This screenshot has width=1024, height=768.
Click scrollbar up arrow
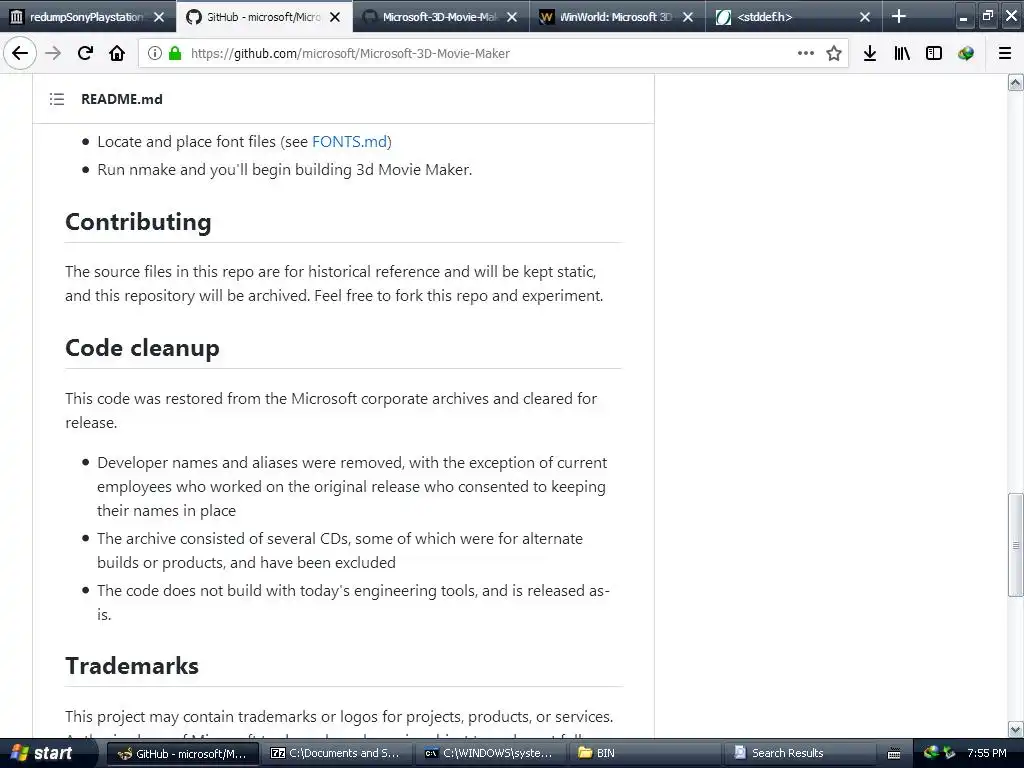tap(1015, 82)
